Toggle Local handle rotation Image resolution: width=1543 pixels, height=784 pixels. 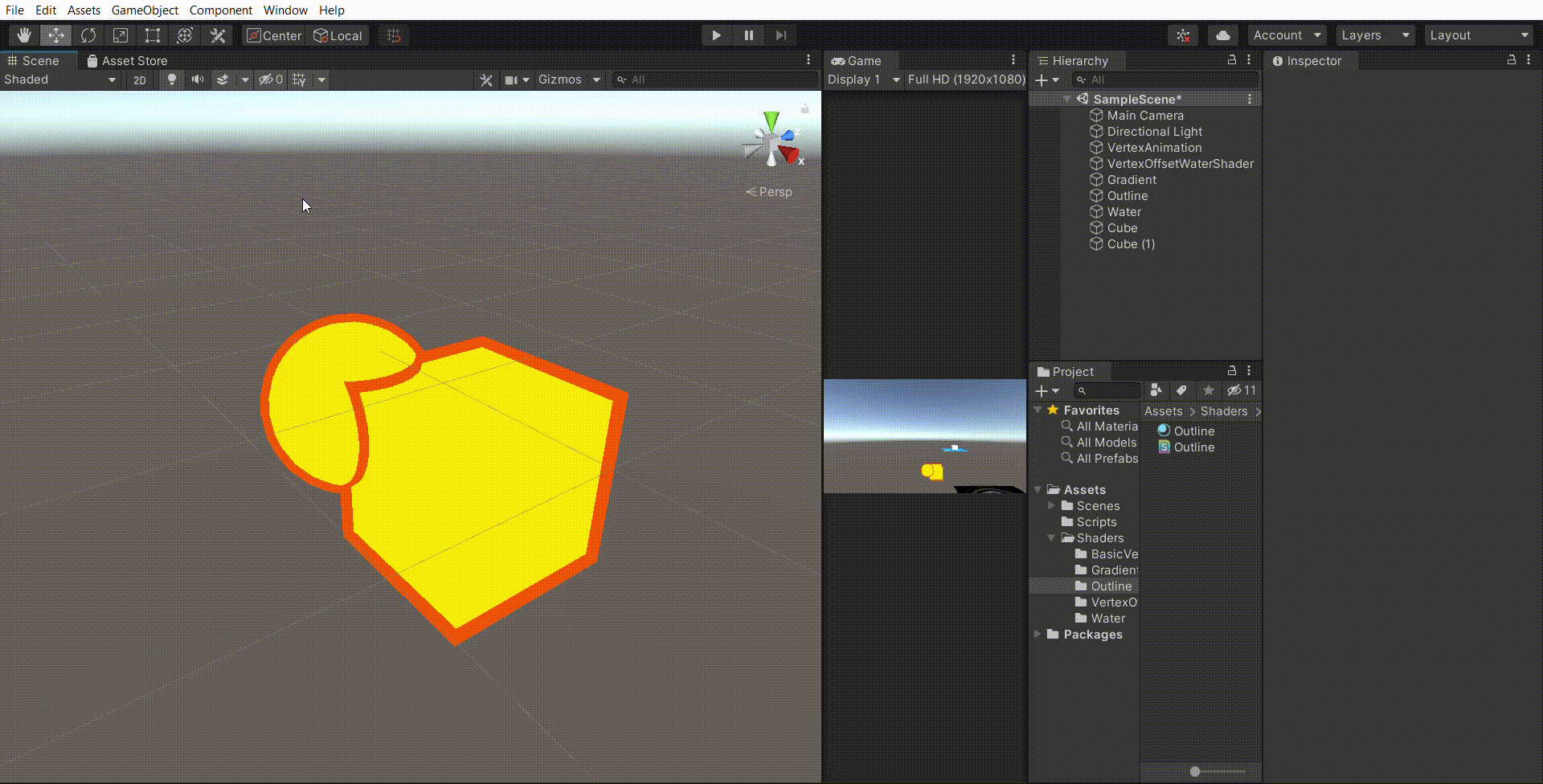tap(338, 35)
